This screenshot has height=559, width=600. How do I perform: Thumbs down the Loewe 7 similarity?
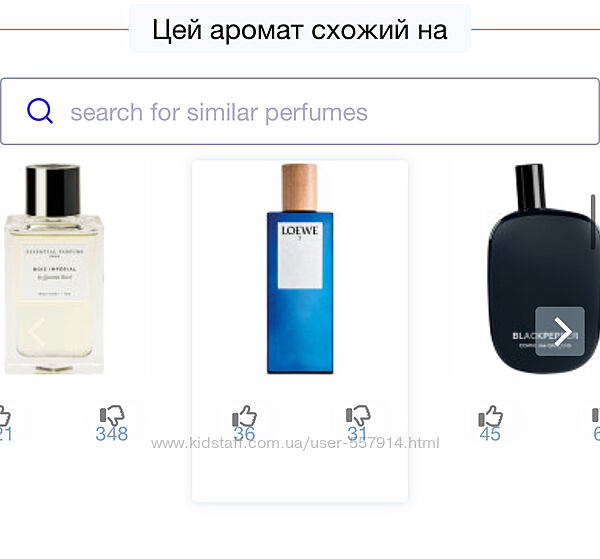pyautogui.click(x=358, y=415)
